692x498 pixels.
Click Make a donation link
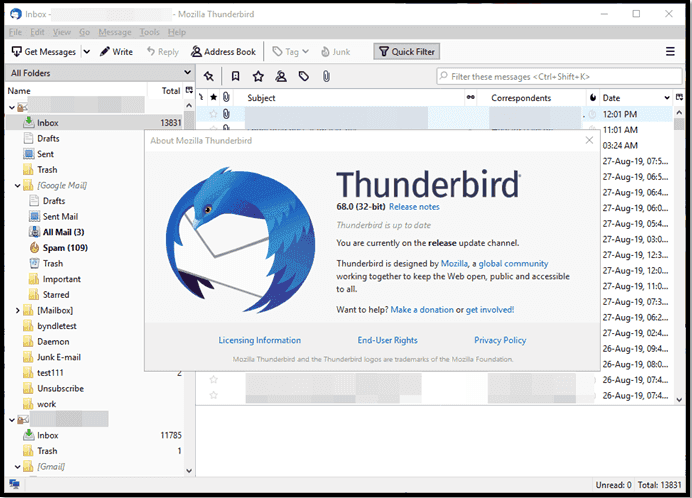click(422, 310)
